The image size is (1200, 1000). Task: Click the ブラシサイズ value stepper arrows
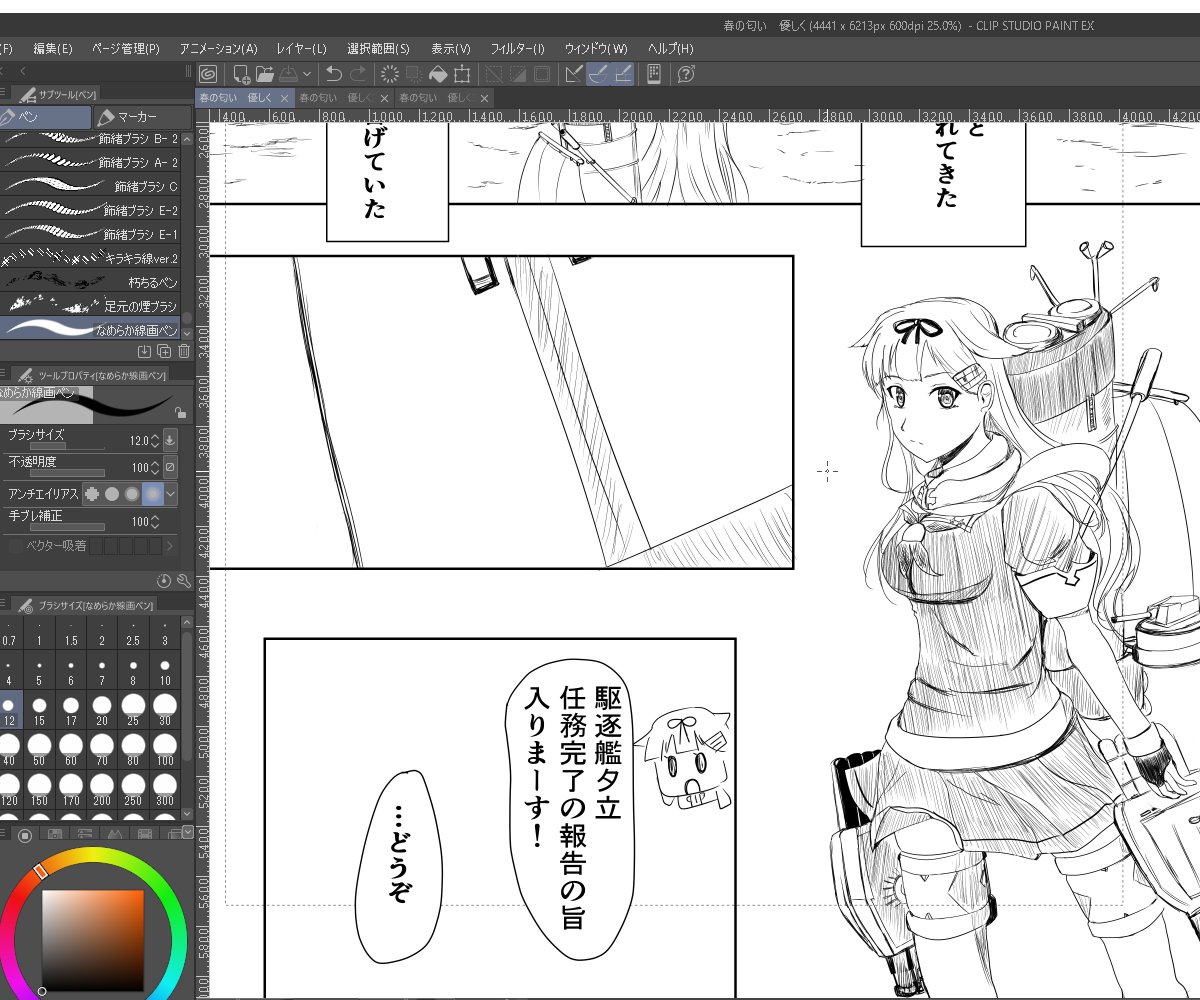coord(154,440)
